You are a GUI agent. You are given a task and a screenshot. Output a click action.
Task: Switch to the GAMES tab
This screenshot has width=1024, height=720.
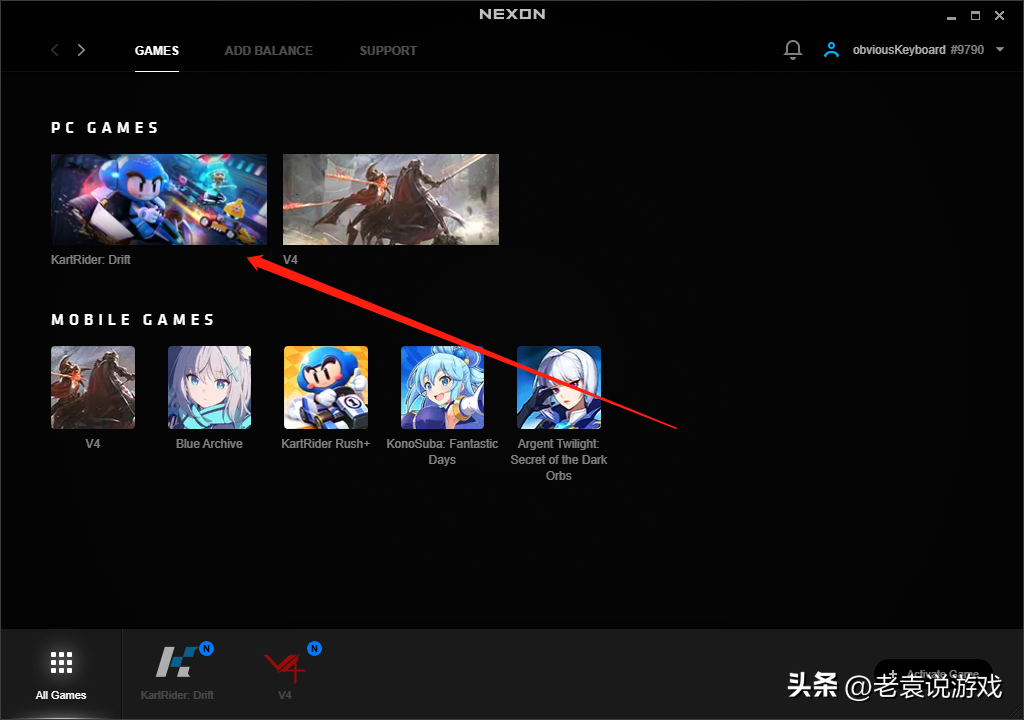(157, 50)
